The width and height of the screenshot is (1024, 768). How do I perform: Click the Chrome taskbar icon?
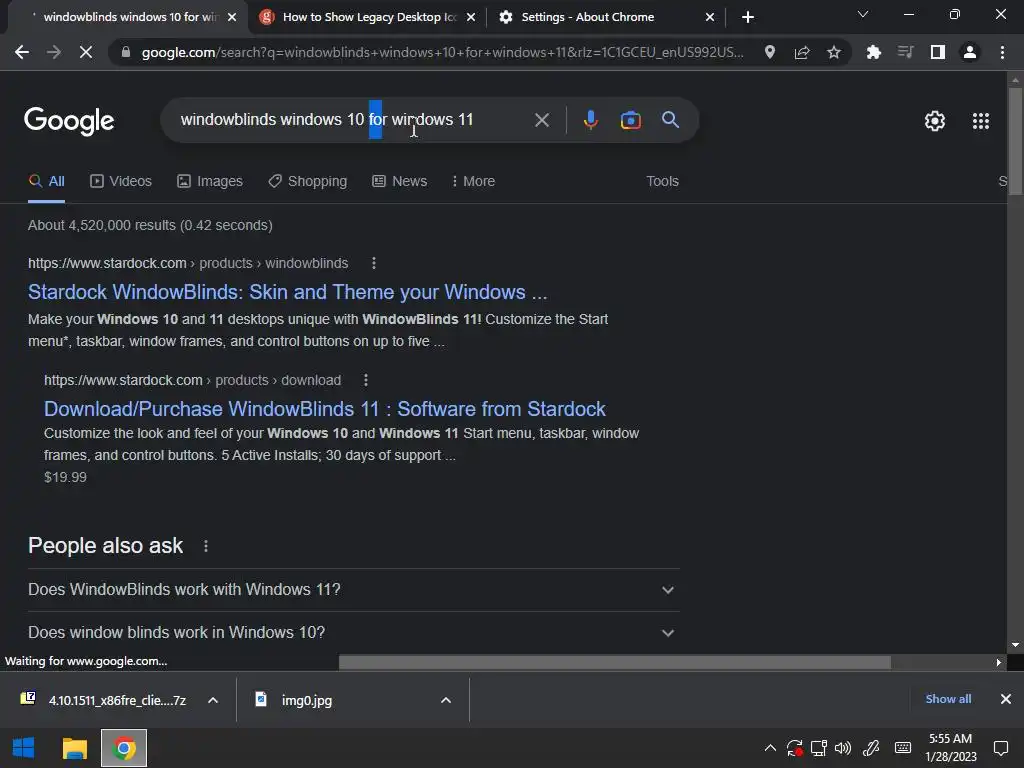pyautogui.click(x=124, y=748)
